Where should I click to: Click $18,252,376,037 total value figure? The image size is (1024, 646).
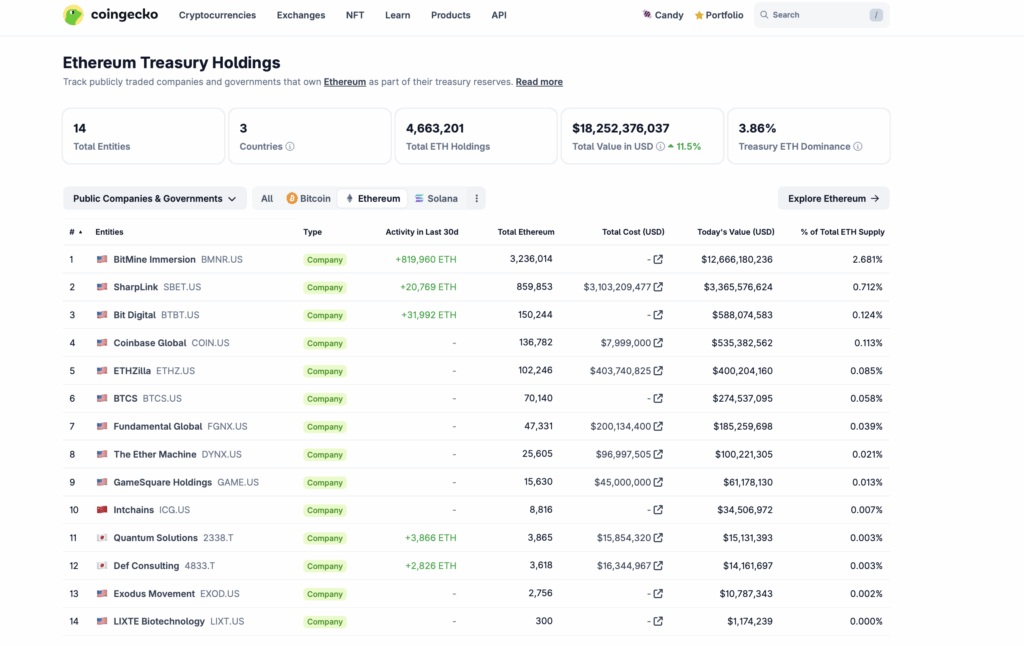coord(620,128)
